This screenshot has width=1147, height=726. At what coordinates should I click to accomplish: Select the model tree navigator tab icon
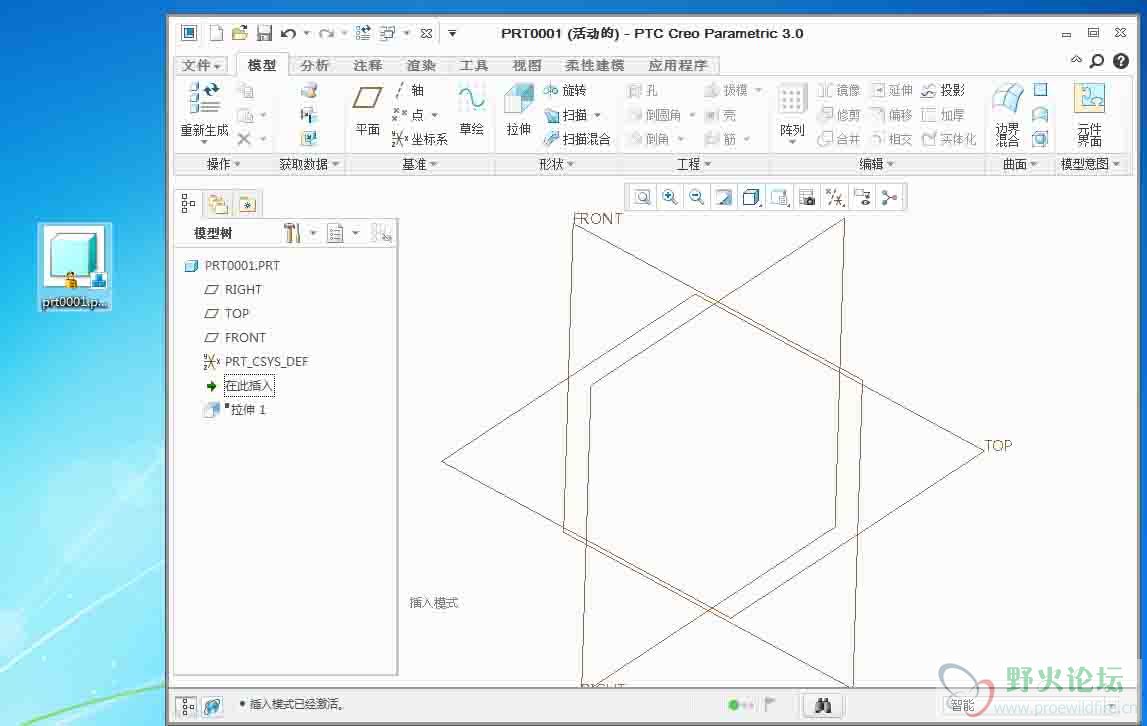(189, 203)
